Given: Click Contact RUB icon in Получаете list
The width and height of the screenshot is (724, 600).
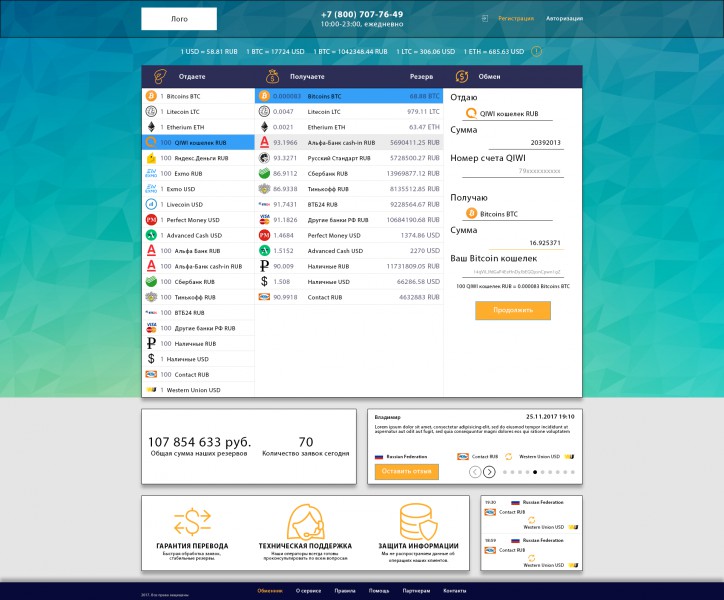Looking at the screenshot, I should tap(264, 297).
